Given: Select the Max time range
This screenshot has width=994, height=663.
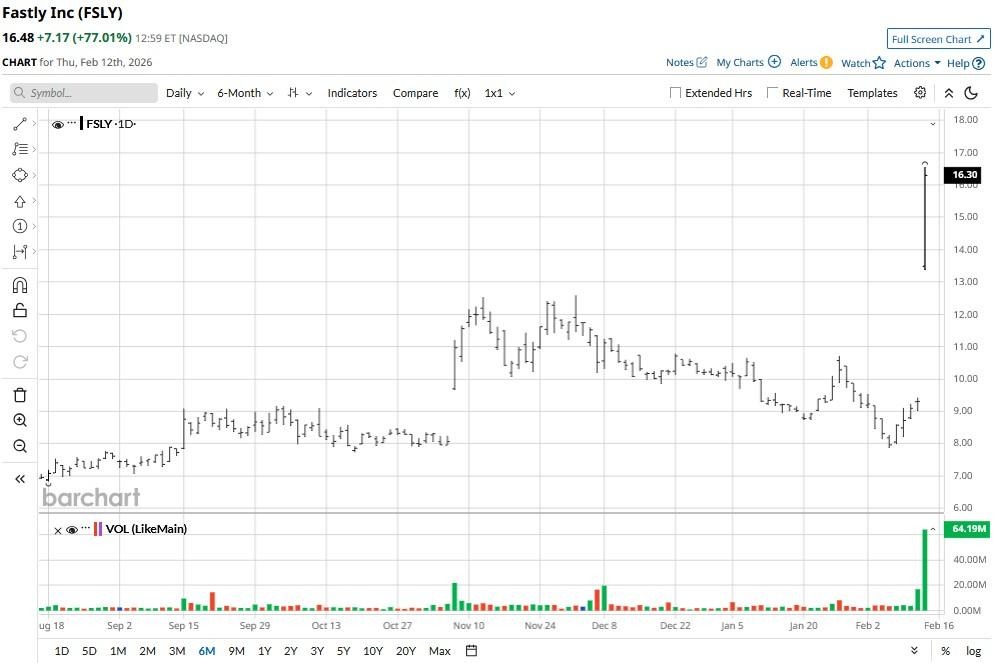Looking at the screenshot, I should pyautogui.click(x=439, y=651).
